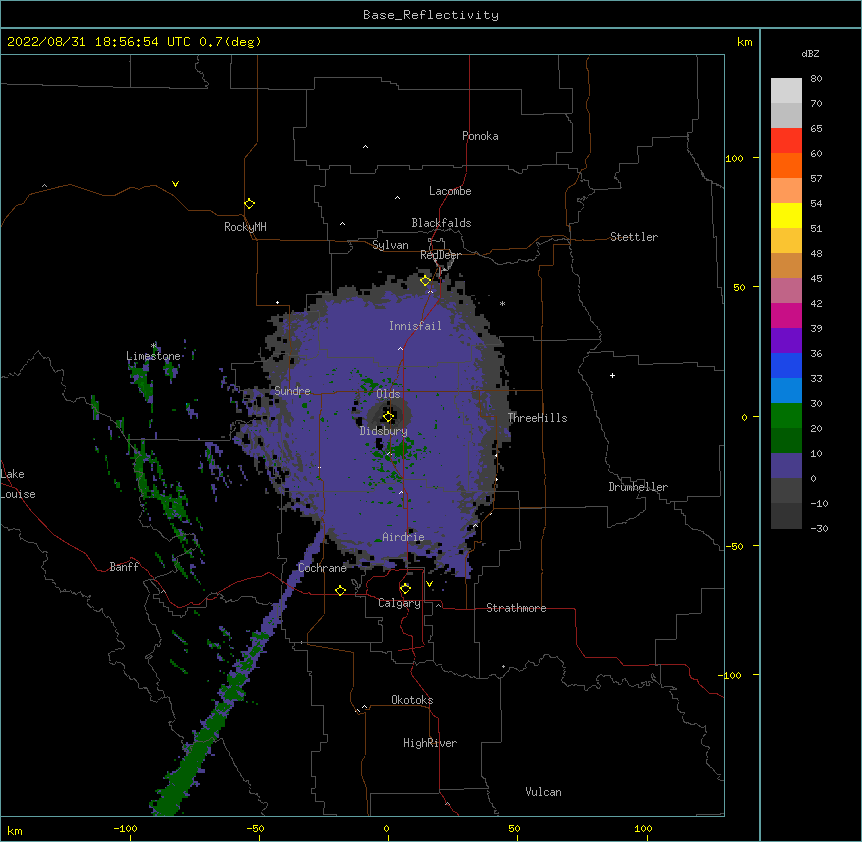Click the white asterisk marker east of Innisfail
This screenshot has height=842, width=862.
click(x=502, y=303)
